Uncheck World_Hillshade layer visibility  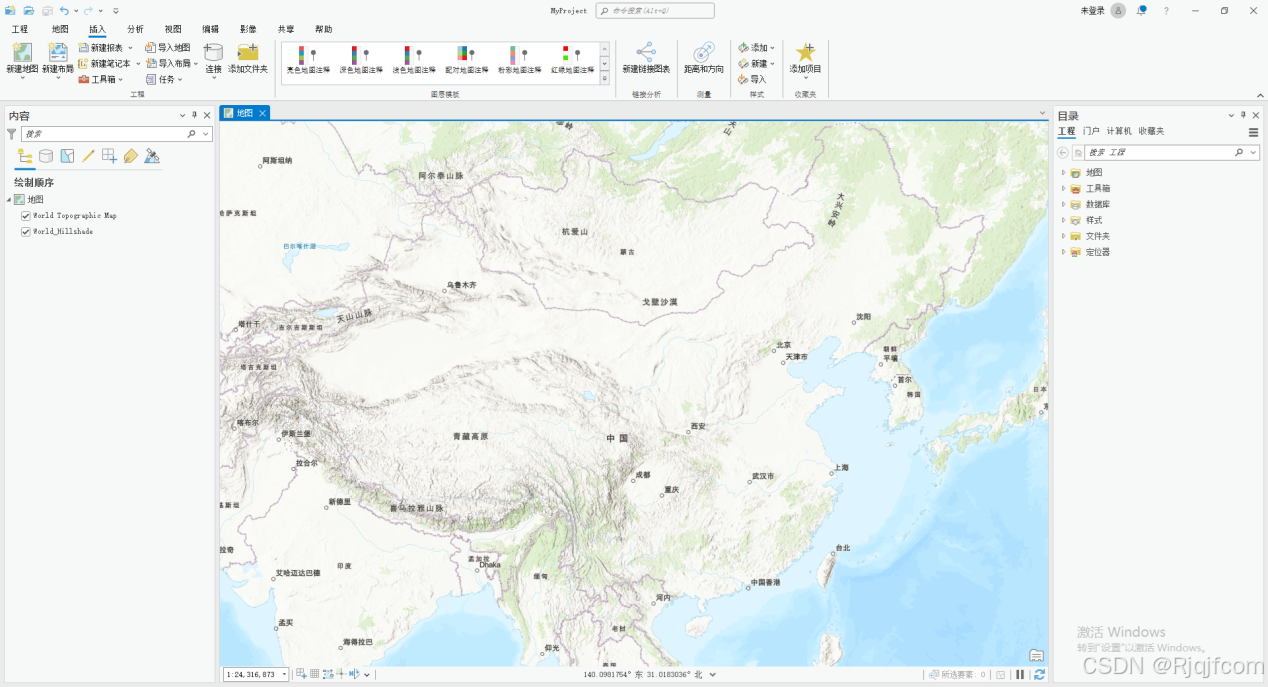[26, 231]
